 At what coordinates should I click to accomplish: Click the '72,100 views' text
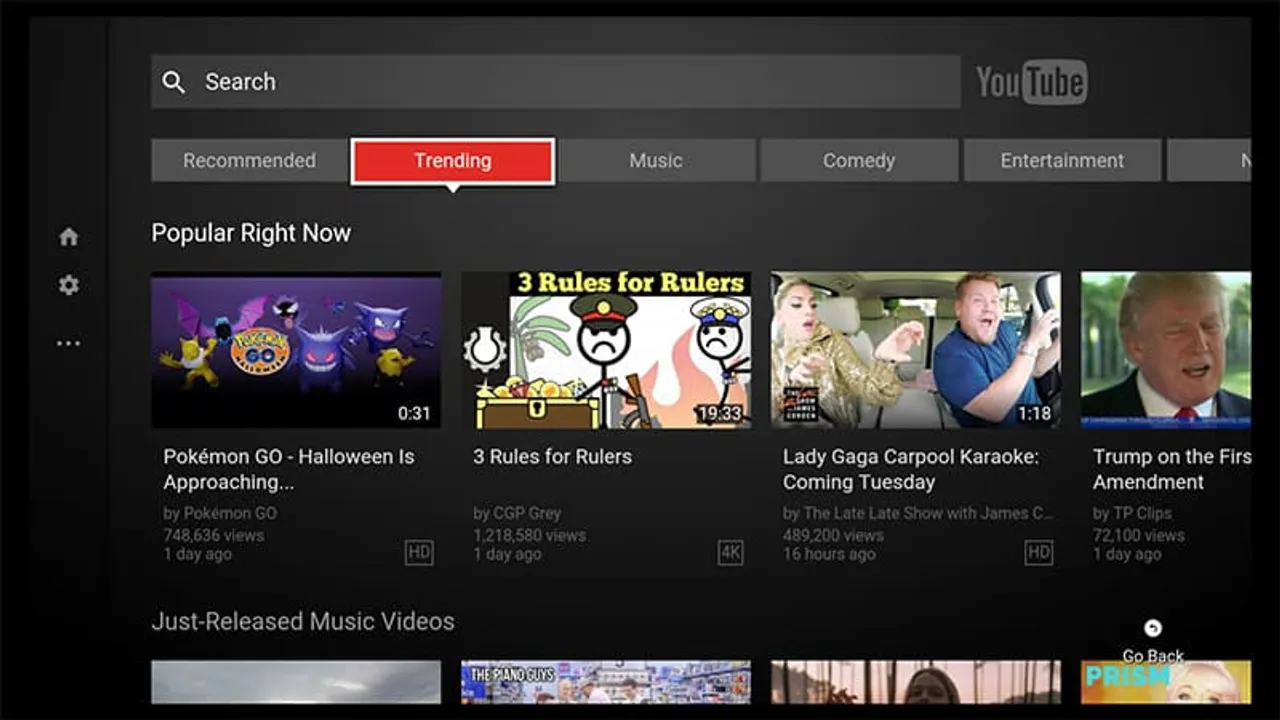click(x=1139, y=535)
